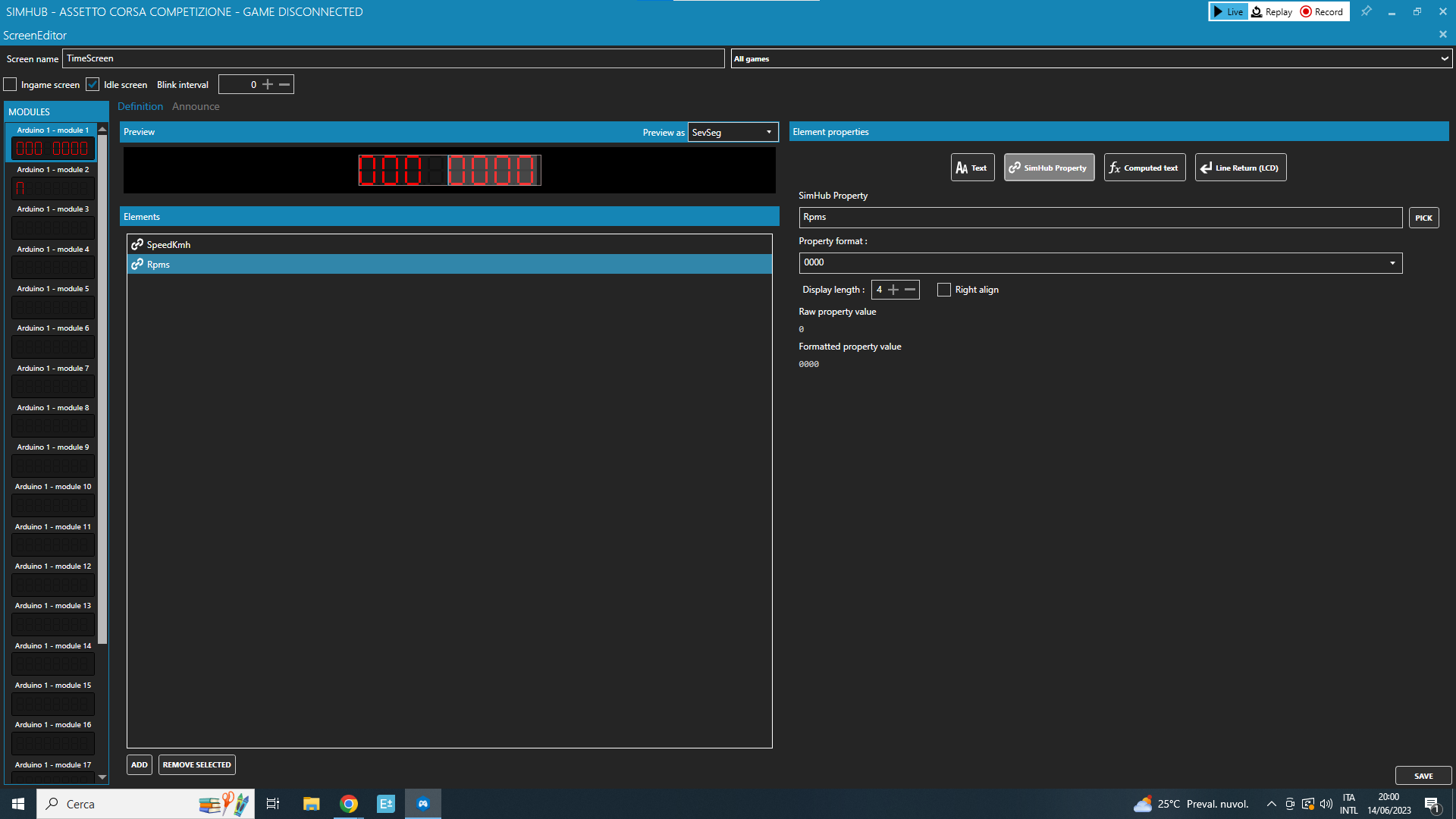Enable the Right align checkbox
The image size is (1456, 819).
point(944,290)
